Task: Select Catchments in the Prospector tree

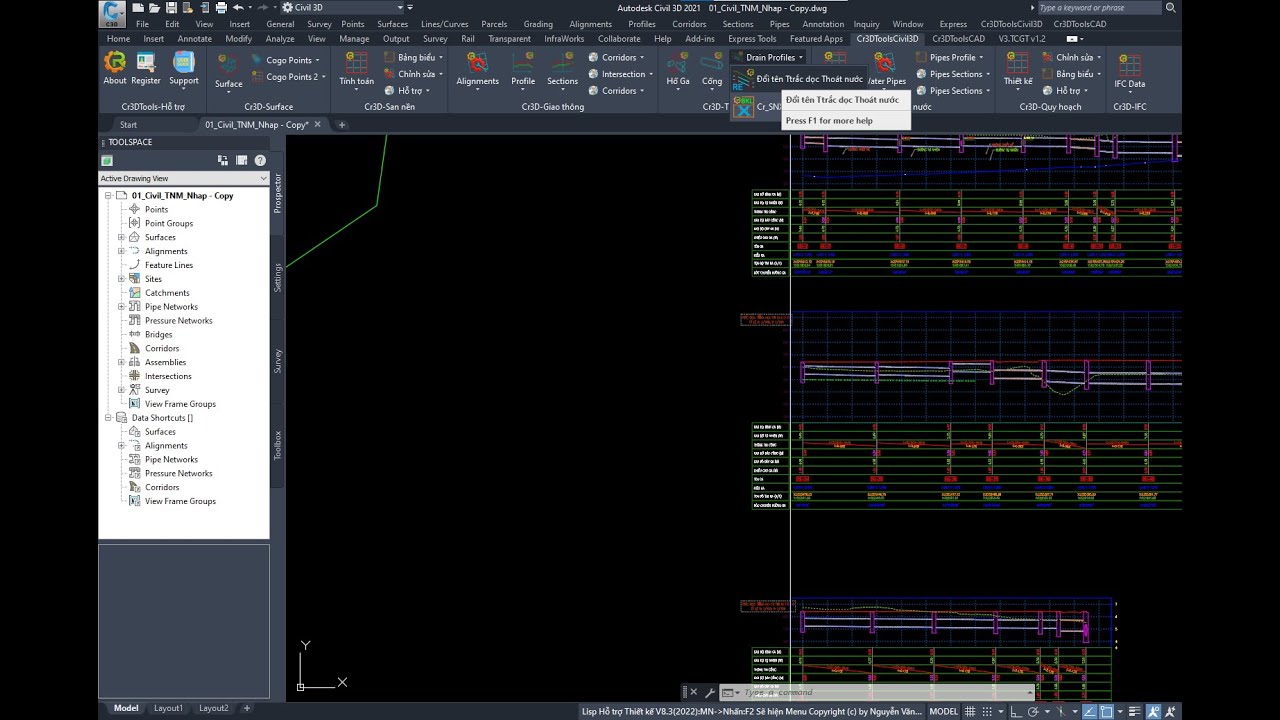Action: (x=167, y=293)
